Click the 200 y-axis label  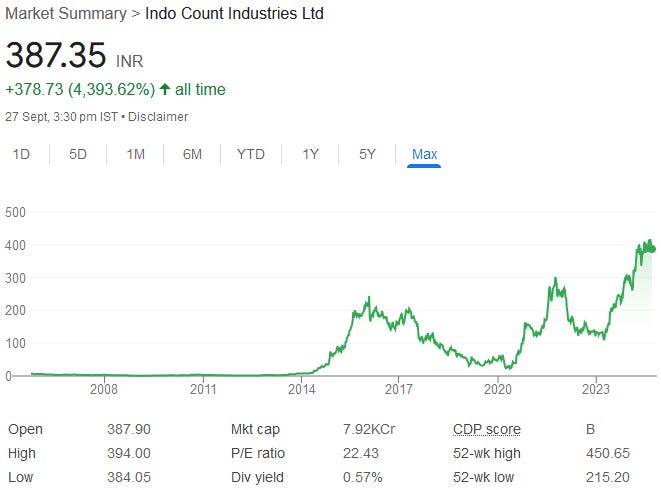15,310
